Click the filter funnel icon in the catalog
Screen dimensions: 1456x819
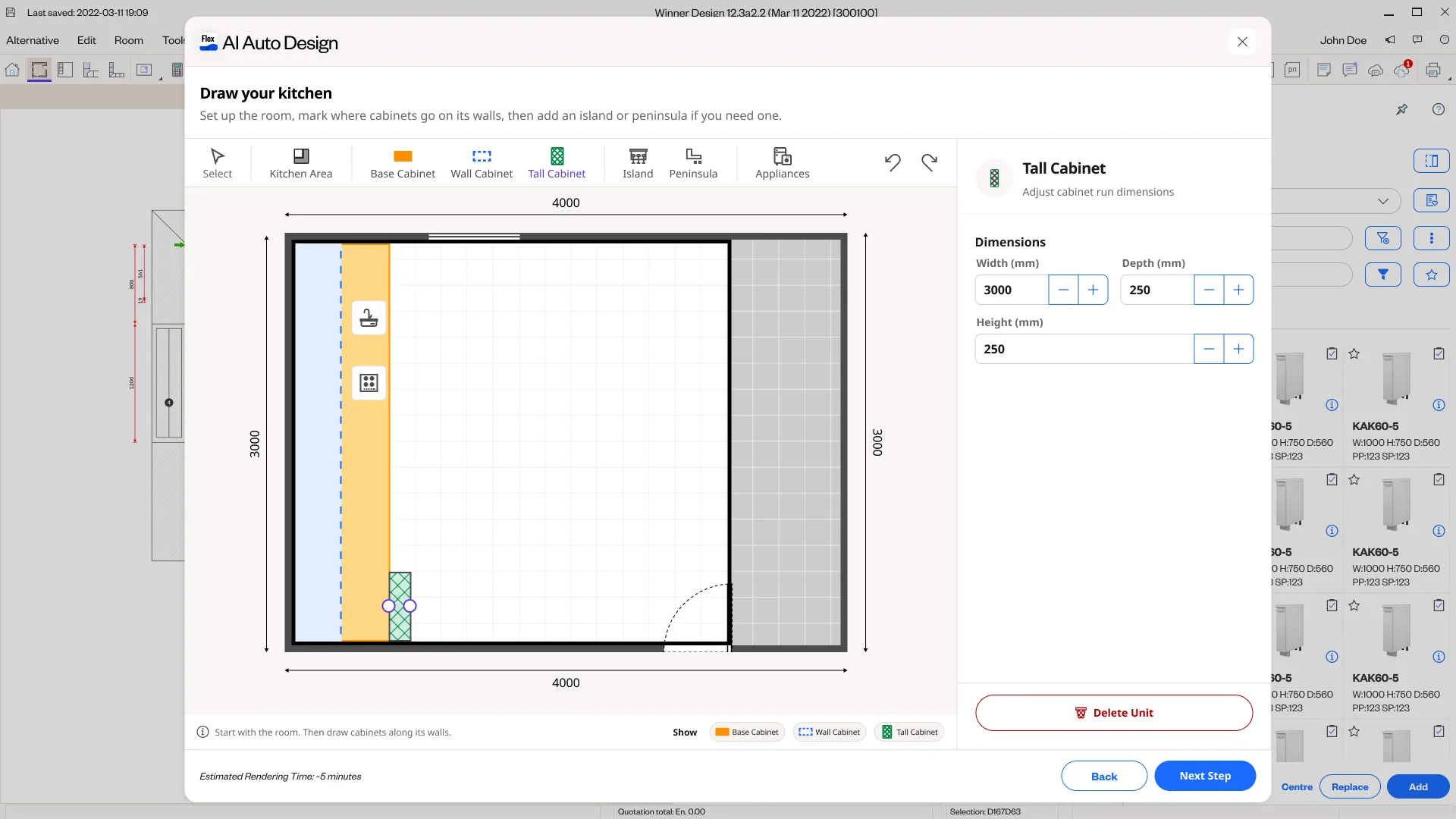click(x=1383, y=275)
